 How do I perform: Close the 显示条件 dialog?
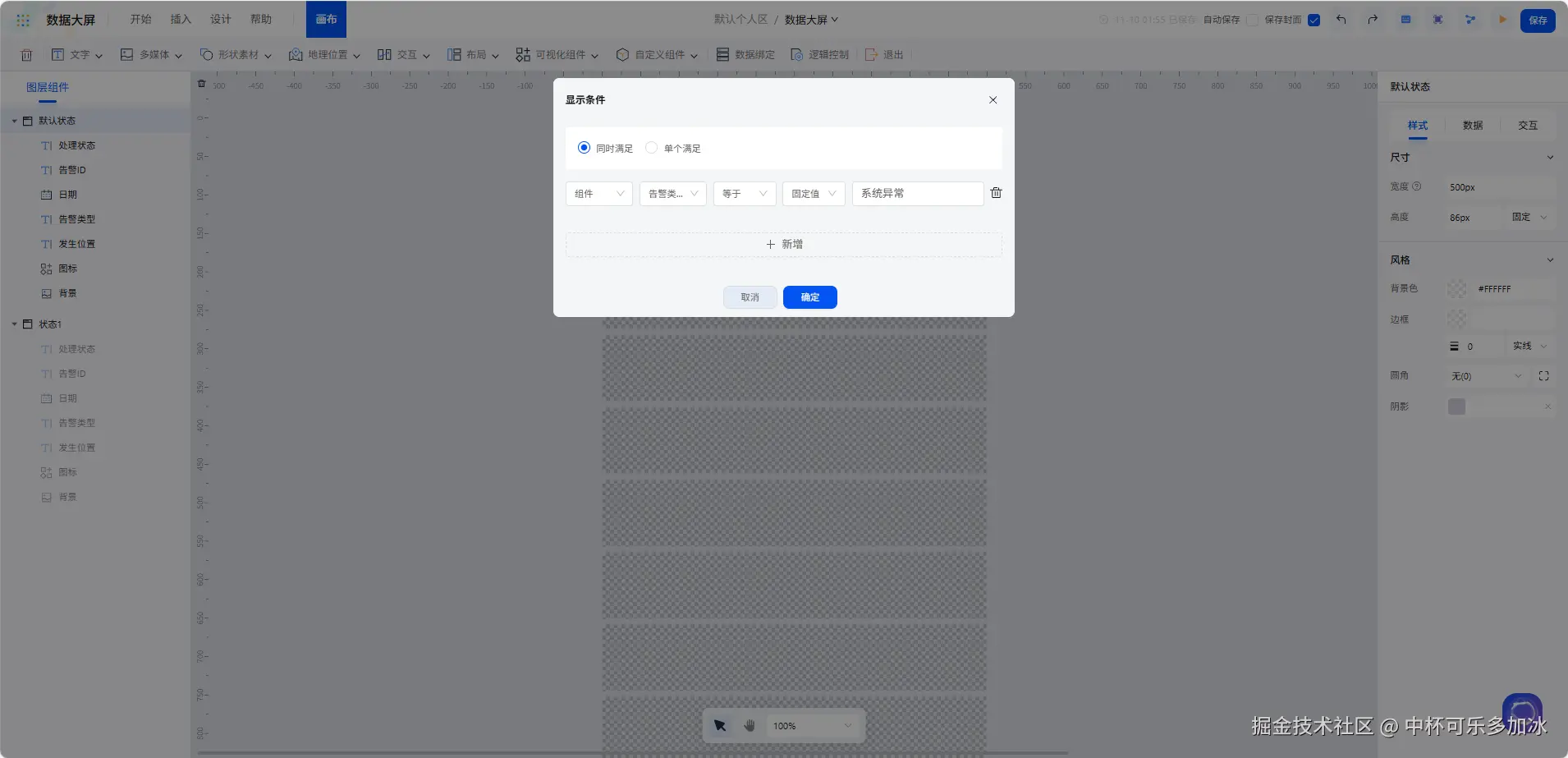pyautogui.click(x=993, y=100)
